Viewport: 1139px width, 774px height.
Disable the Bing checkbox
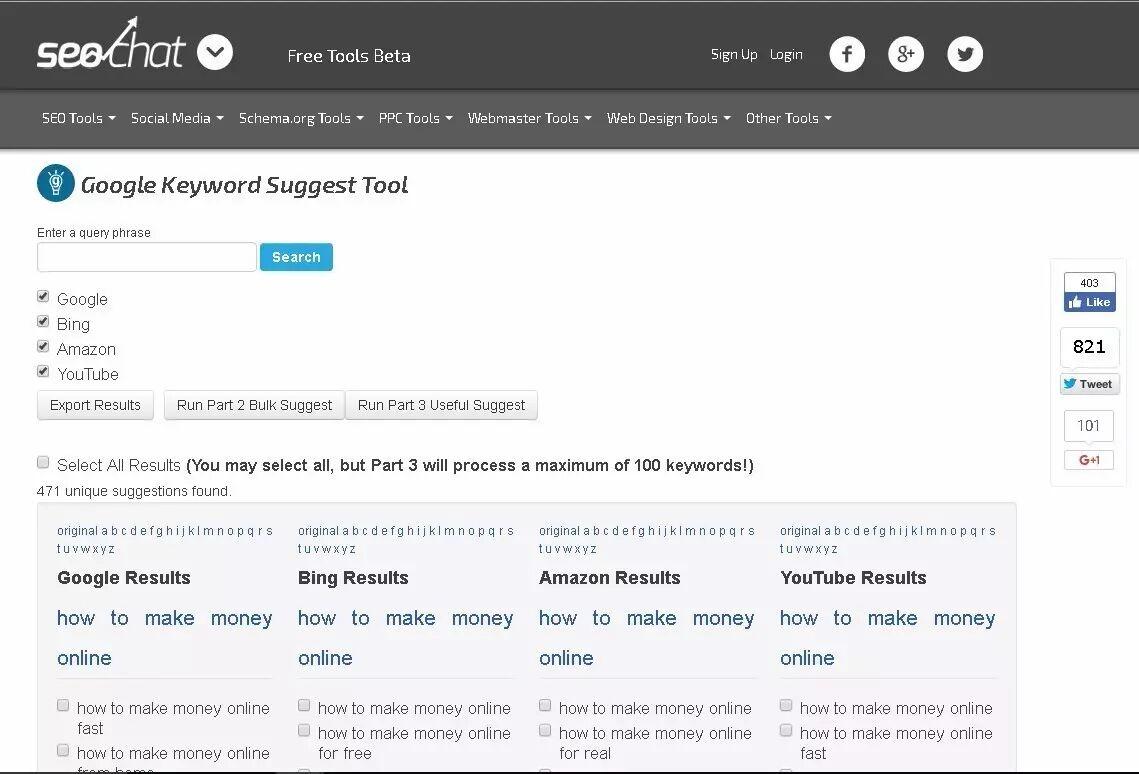[x=43, y=322]
